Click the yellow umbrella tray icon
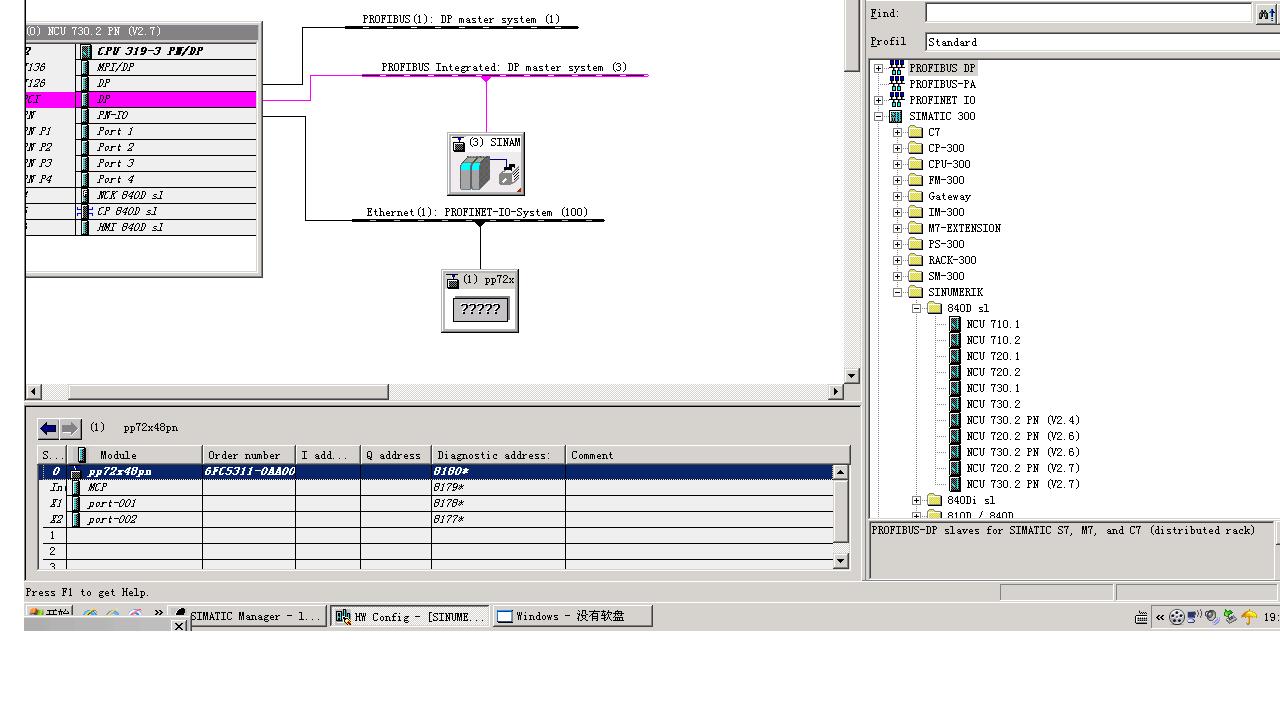This screenshot has width=1280, height=720. click(1249, 617)
